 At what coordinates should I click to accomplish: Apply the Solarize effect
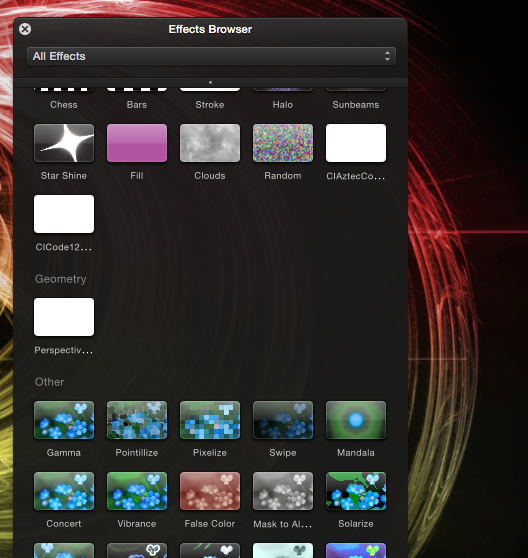coord(356,491)
